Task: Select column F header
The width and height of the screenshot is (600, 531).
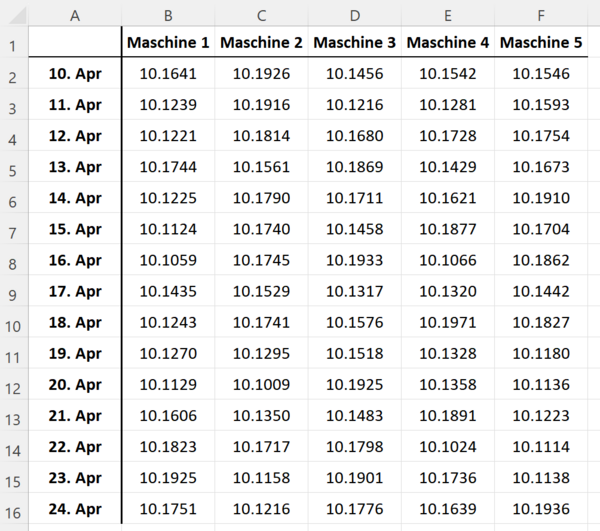Action: 541,15
